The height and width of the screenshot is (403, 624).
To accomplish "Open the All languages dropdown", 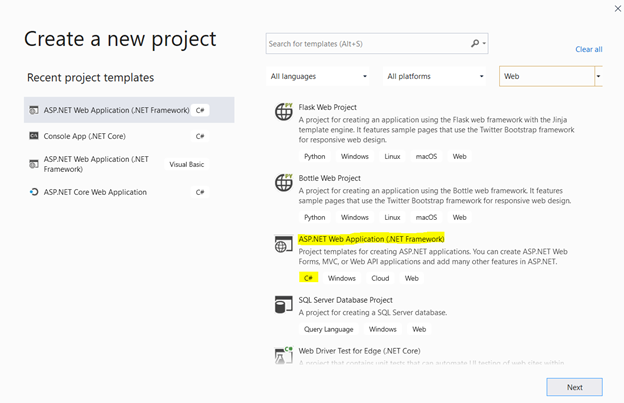I will (x=318, y=76).
